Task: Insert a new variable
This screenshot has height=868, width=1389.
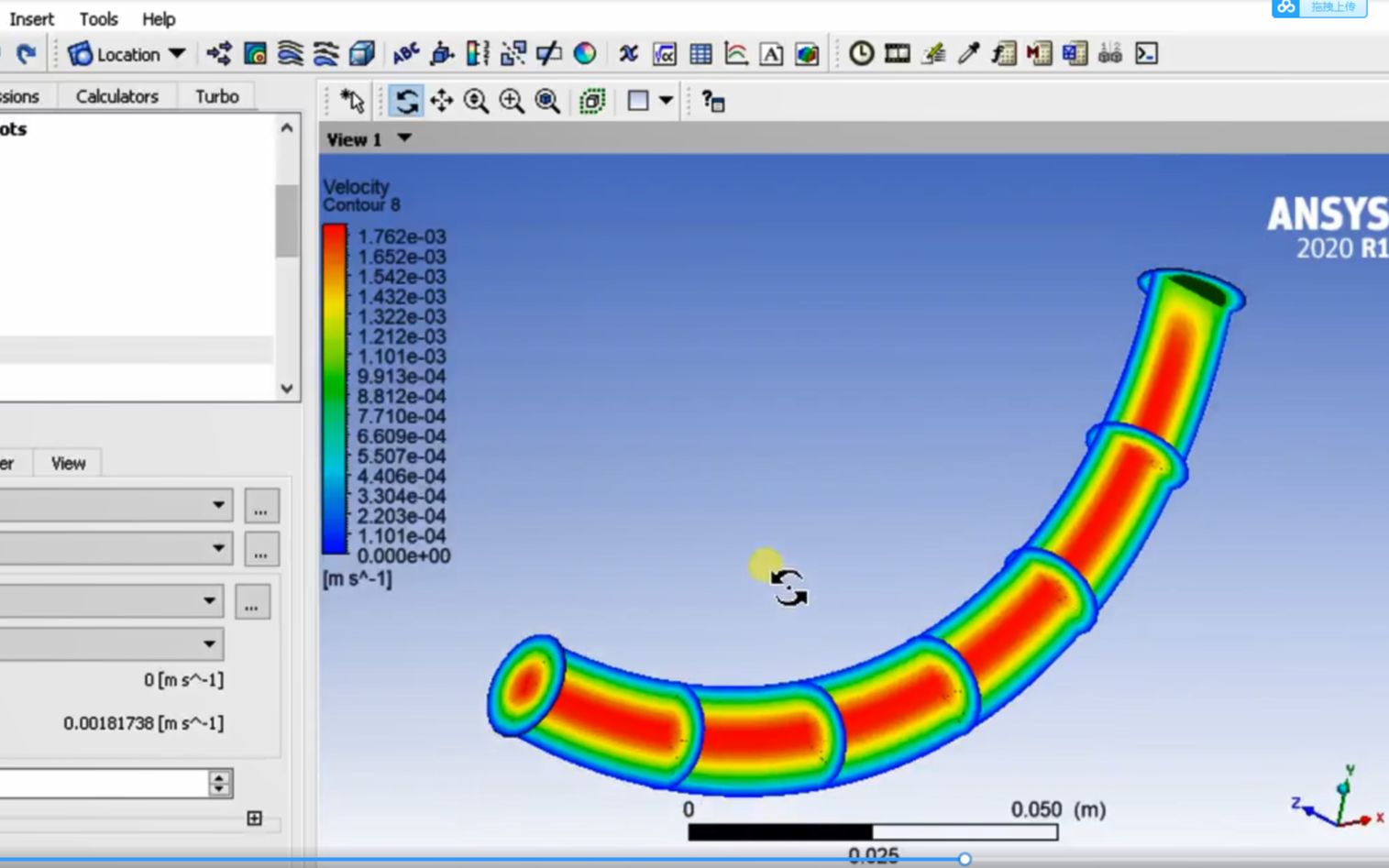Action: (628, 54)
